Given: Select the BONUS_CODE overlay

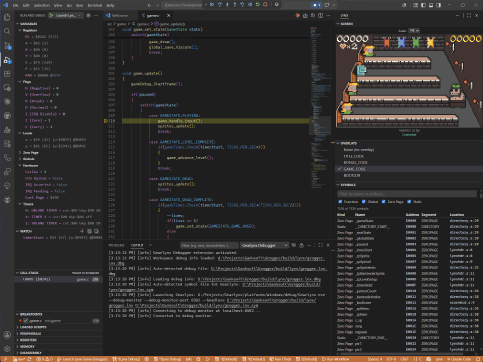Looking at the screenshot, I should (355, 162).
